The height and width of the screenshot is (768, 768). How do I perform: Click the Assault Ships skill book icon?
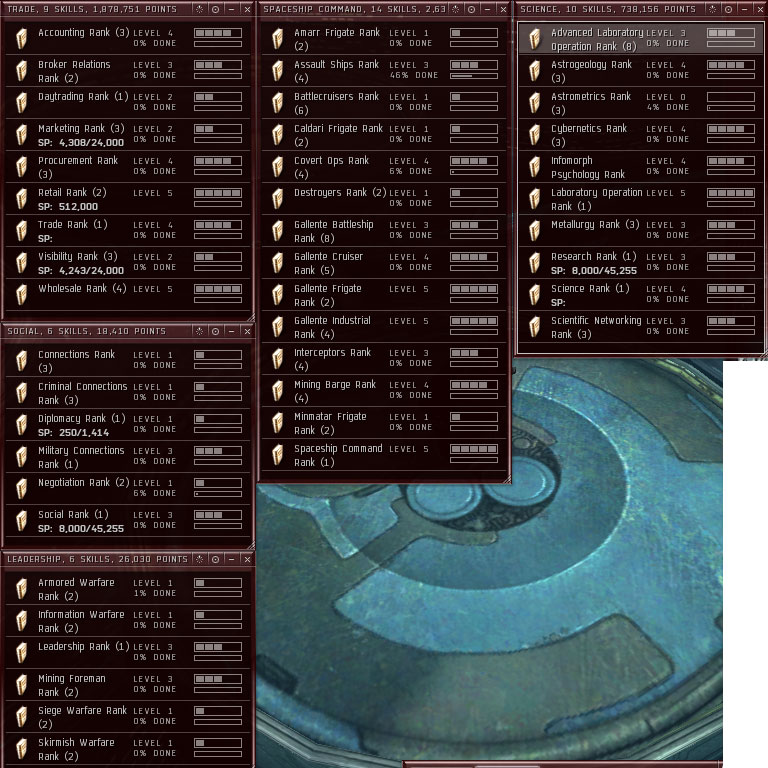(277, 71)
